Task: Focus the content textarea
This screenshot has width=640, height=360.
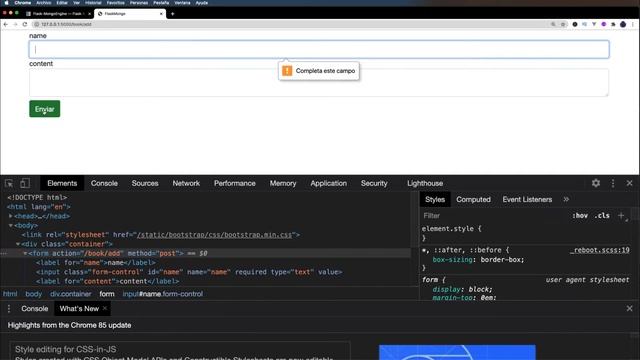Action: click(x=319, y=82)
